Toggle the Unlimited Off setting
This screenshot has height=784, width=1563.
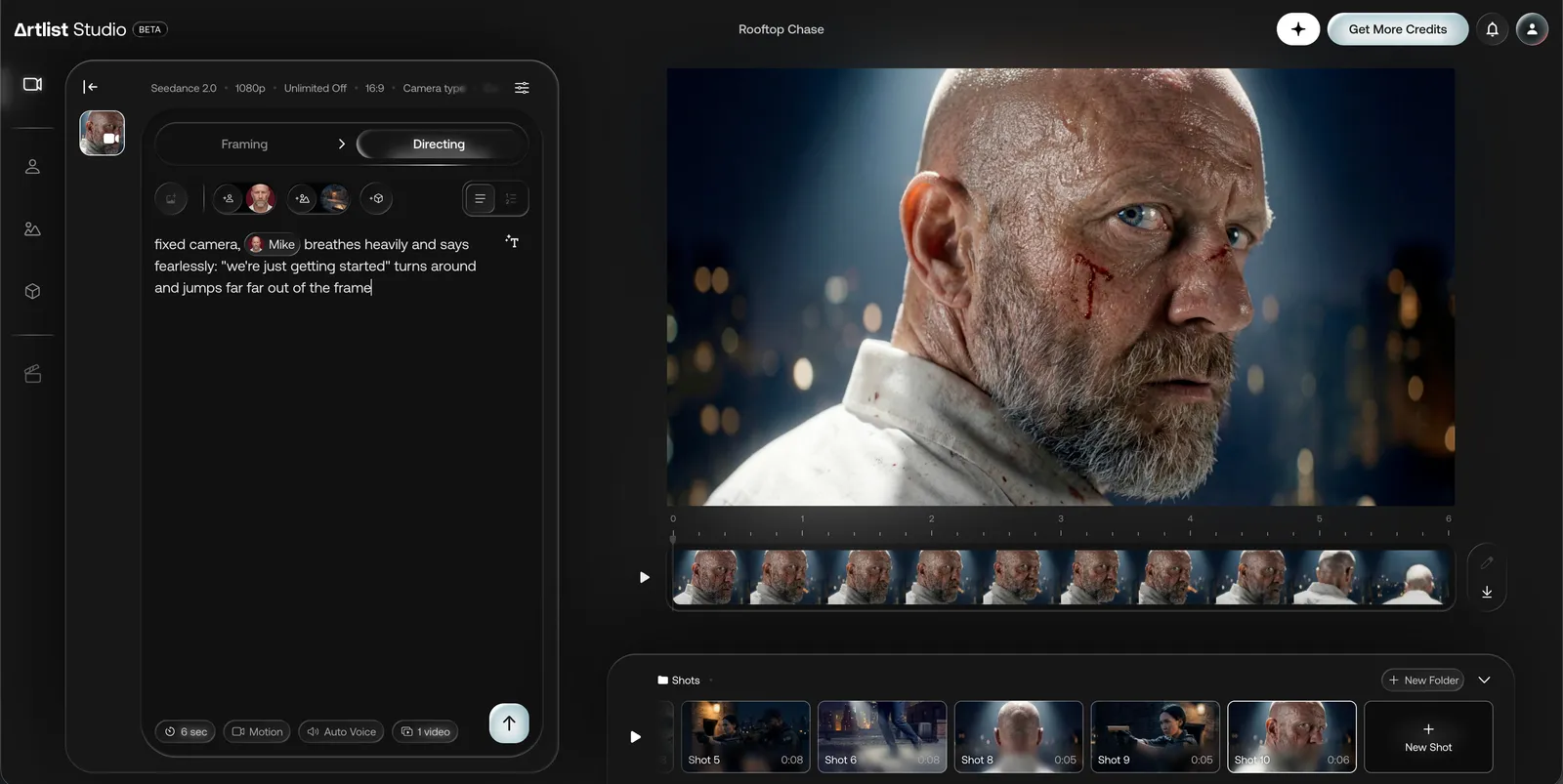(315, 88)
